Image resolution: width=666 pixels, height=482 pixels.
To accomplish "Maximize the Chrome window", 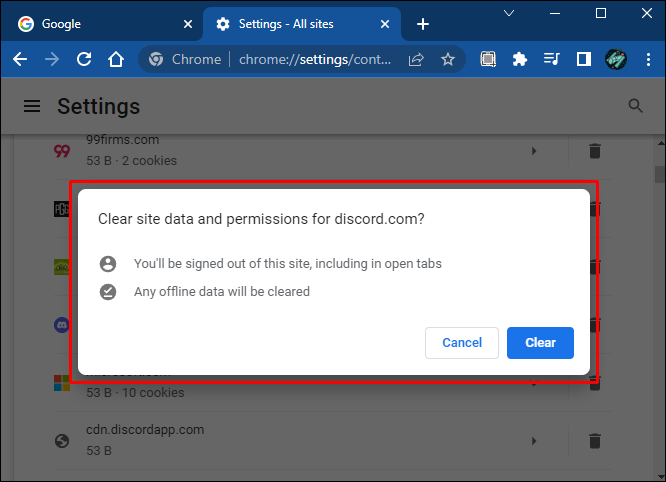I will [601, 13].
